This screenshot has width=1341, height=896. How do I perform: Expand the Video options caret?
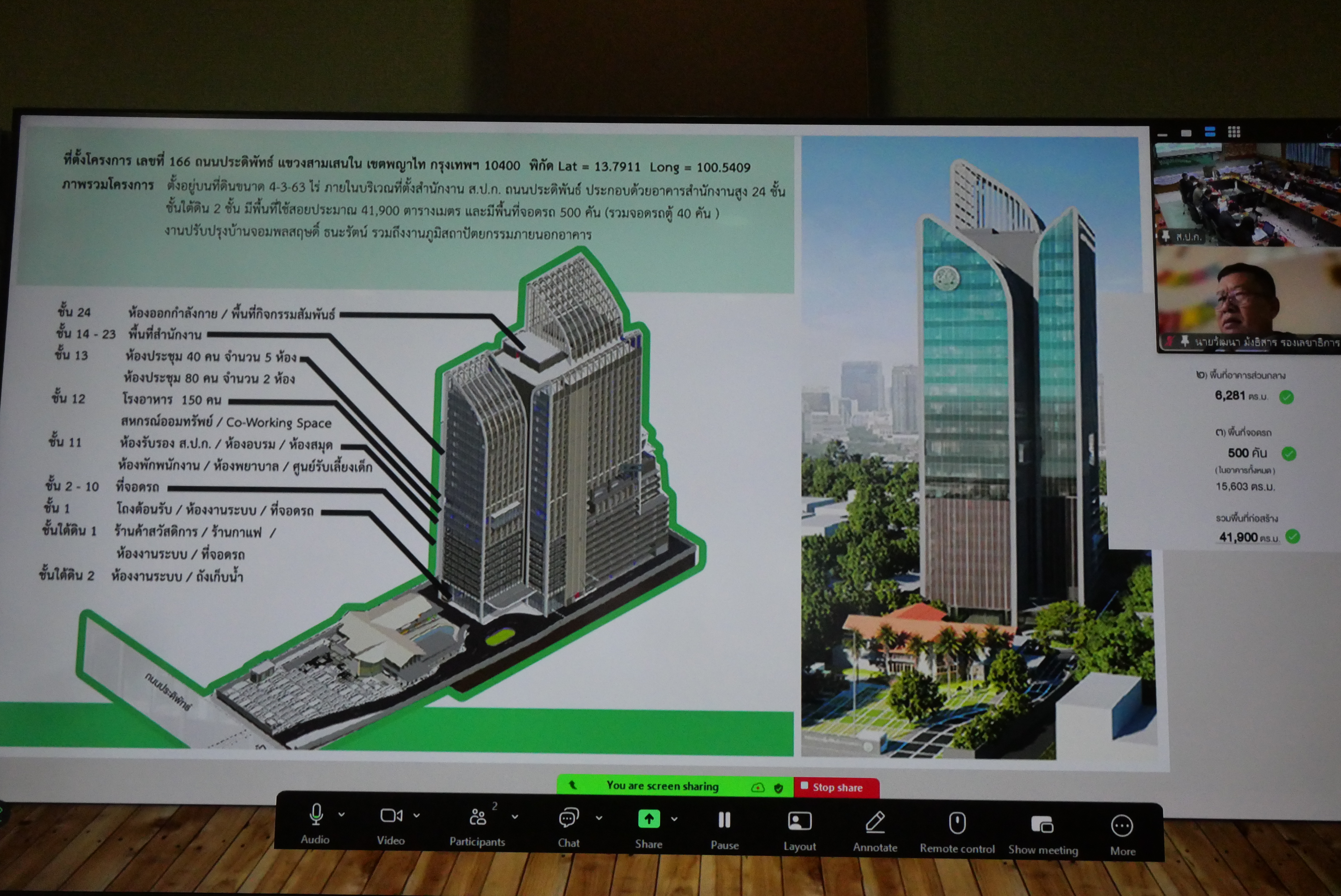click(417, 815)
